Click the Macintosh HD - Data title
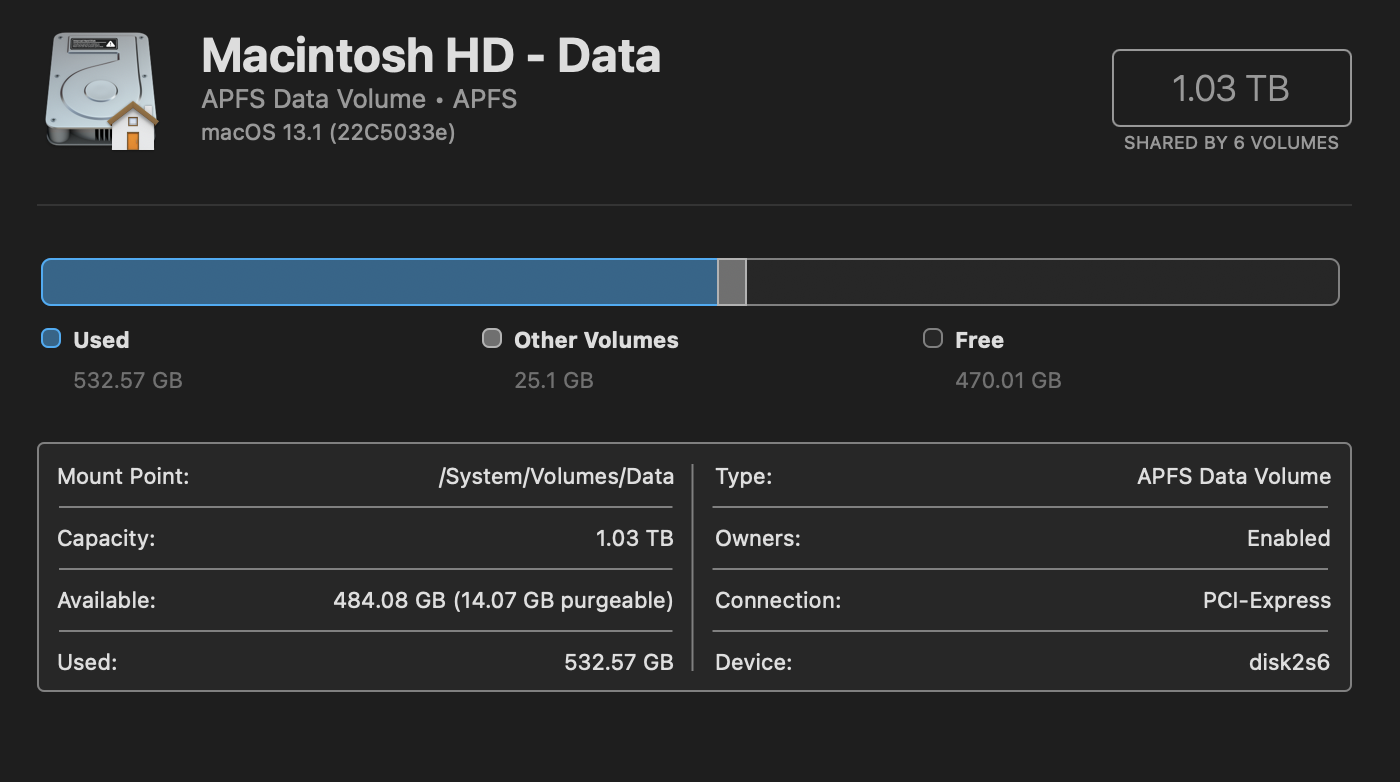The image size is (1400, 782). tap(431, 55)
